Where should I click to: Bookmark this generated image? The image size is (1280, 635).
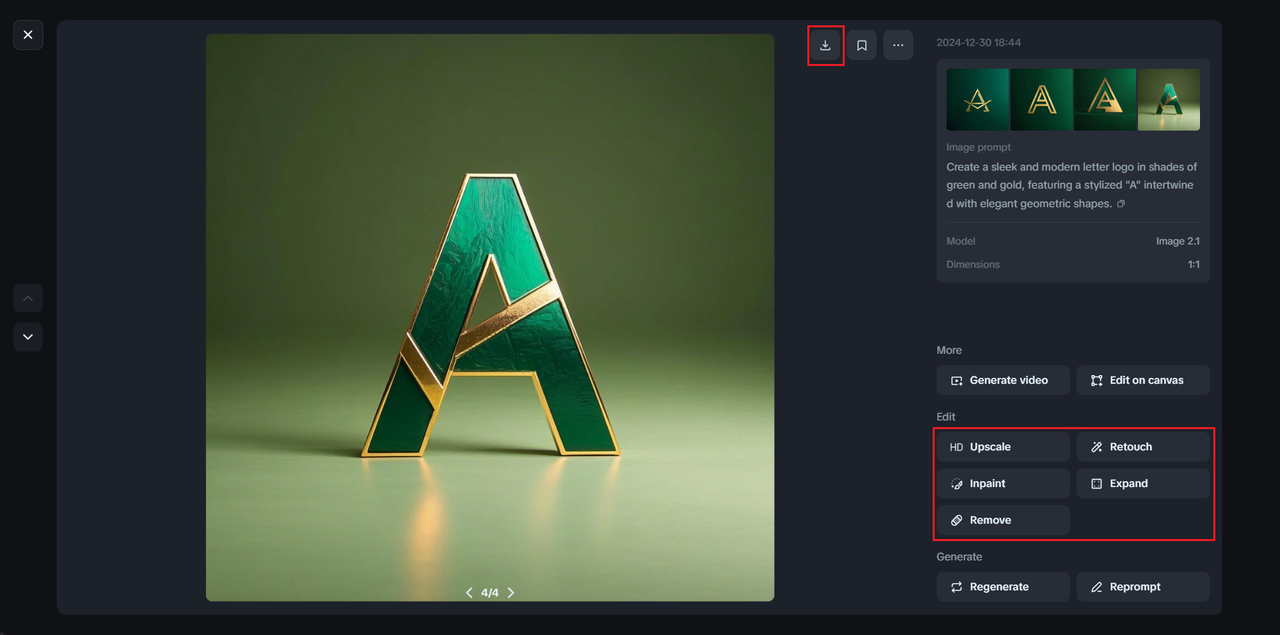coord(862,45)
